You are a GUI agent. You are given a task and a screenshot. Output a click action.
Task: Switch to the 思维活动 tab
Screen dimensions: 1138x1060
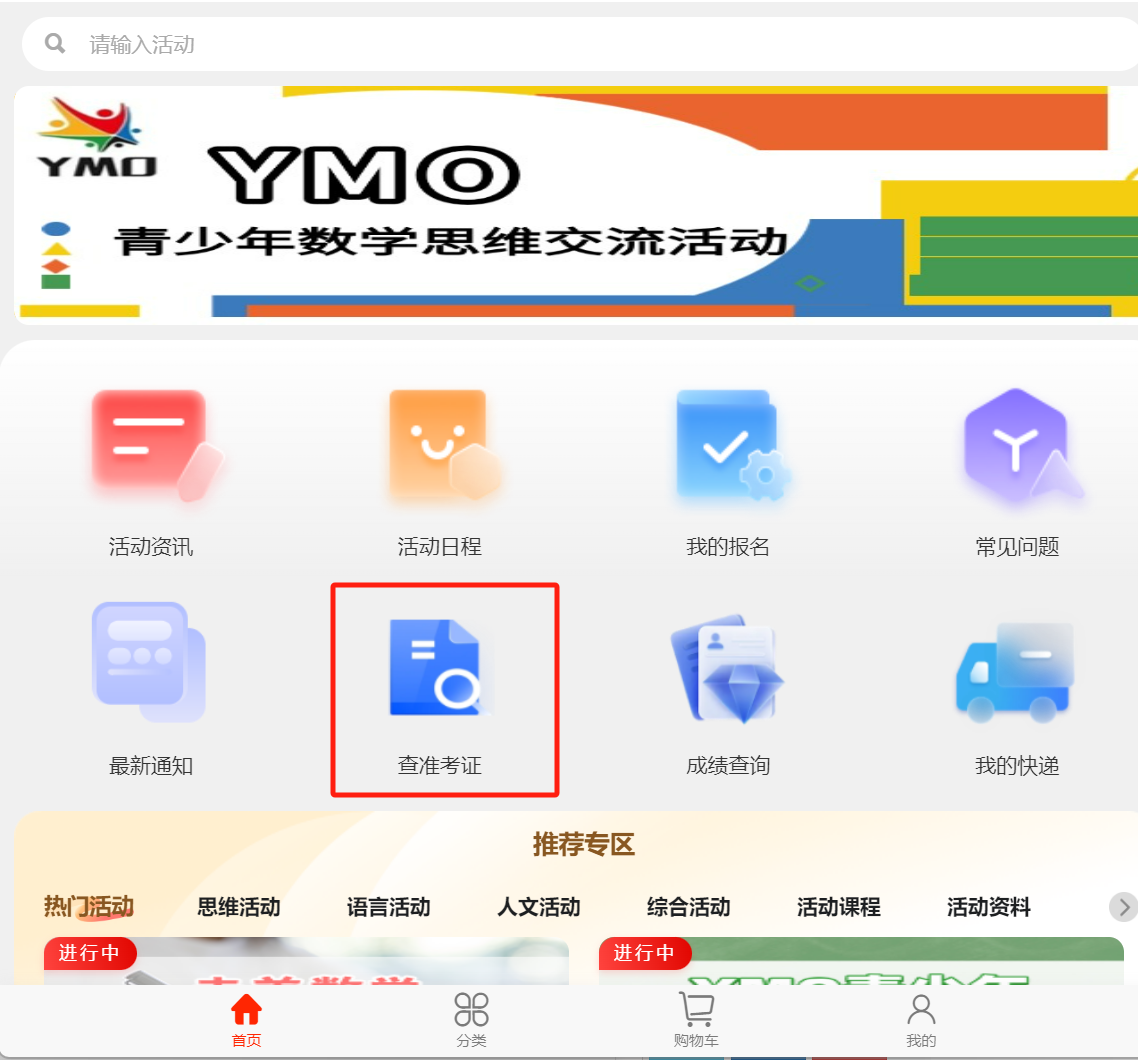click(x=237, y=907)
